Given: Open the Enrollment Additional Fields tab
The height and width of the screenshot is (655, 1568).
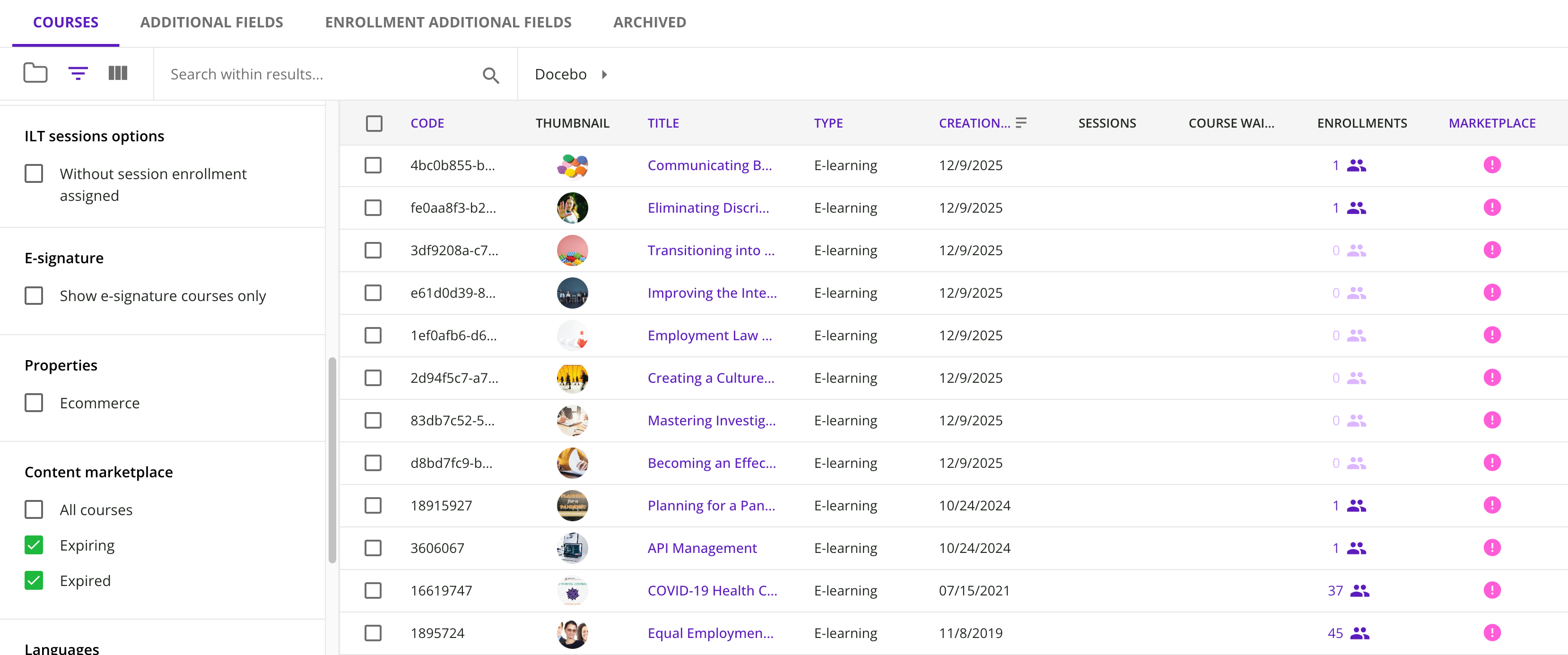Looking at the screenshot, I should point(448,23).
